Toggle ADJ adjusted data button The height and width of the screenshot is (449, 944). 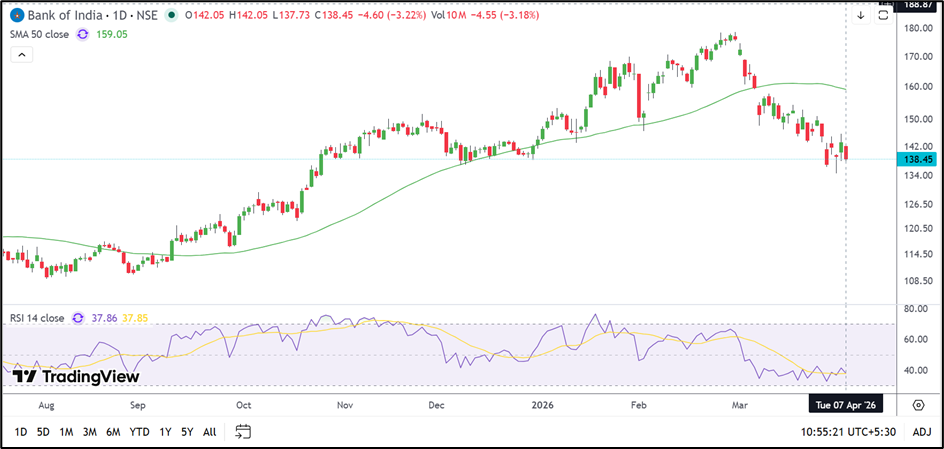tap(922, 432)
